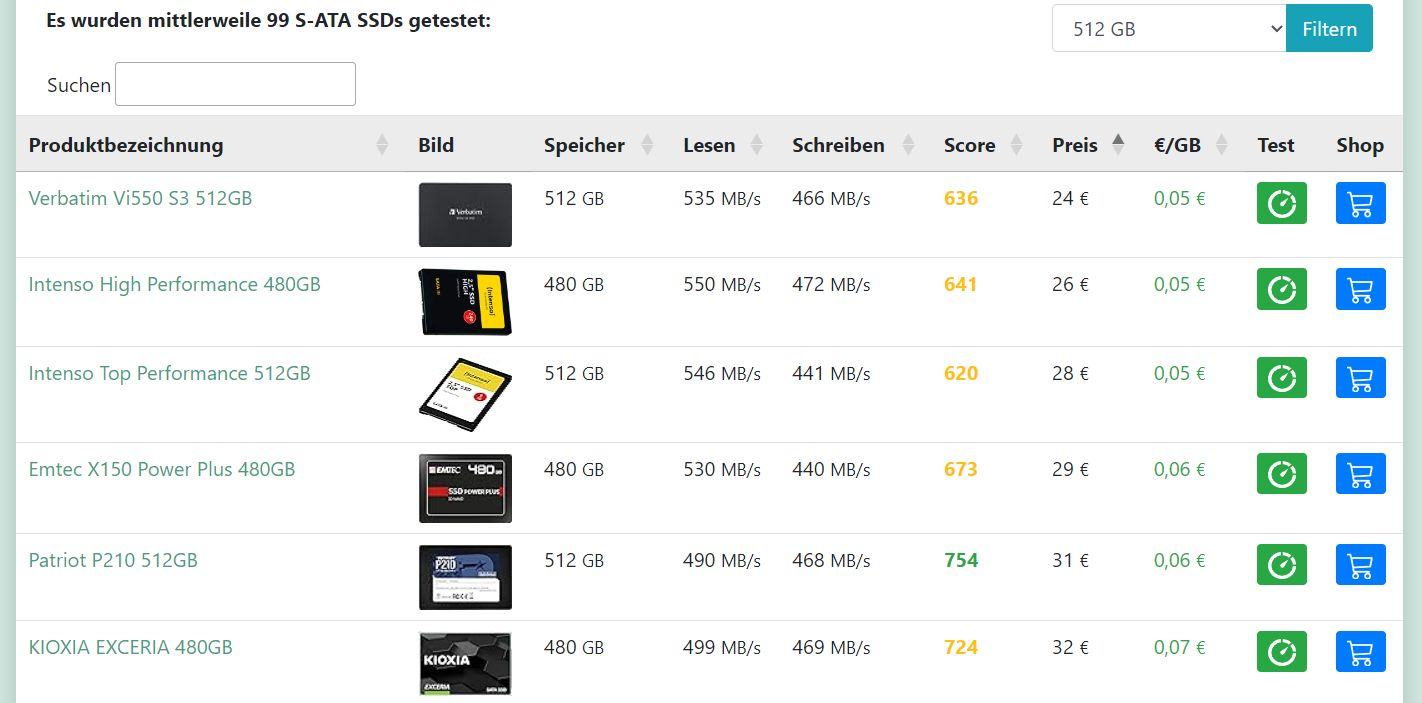Open shop cart for KIOXIA EXCERIA 480GB

tap(1360, 652)
